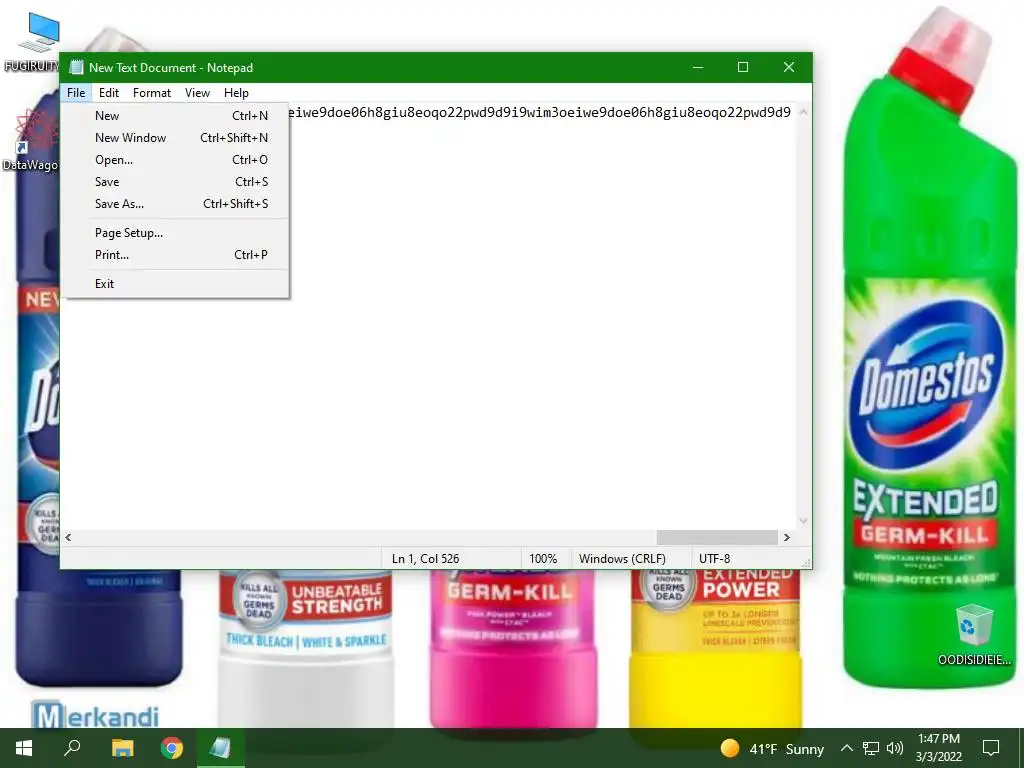Click the vertical scrollbar down arrow
The height and width of the screenshot is (768, 1024).
click(803, 521)
